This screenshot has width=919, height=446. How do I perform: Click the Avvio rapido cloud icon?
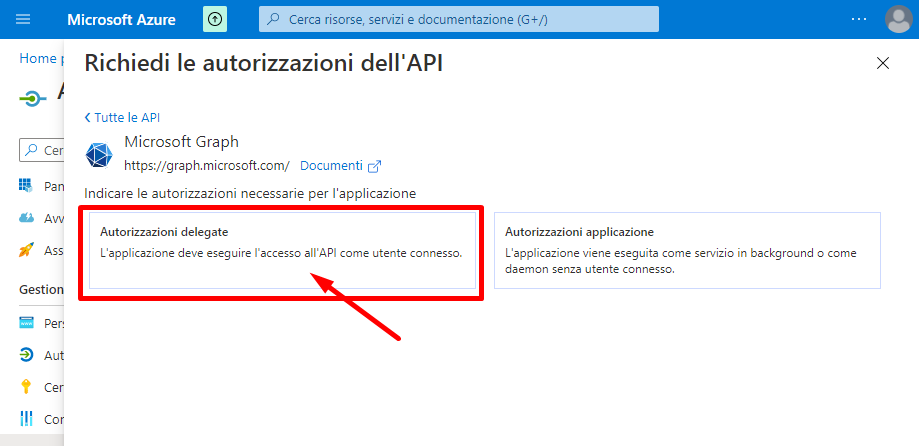[26, 219]
